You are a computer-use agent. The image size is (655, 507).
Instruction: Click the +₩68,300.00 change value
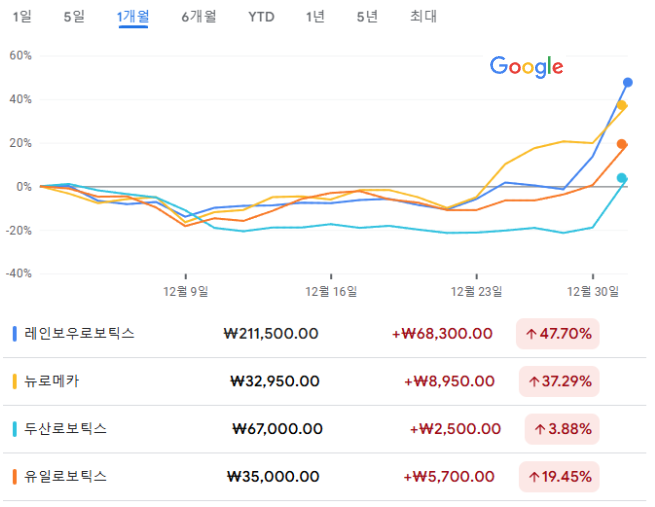442,334
